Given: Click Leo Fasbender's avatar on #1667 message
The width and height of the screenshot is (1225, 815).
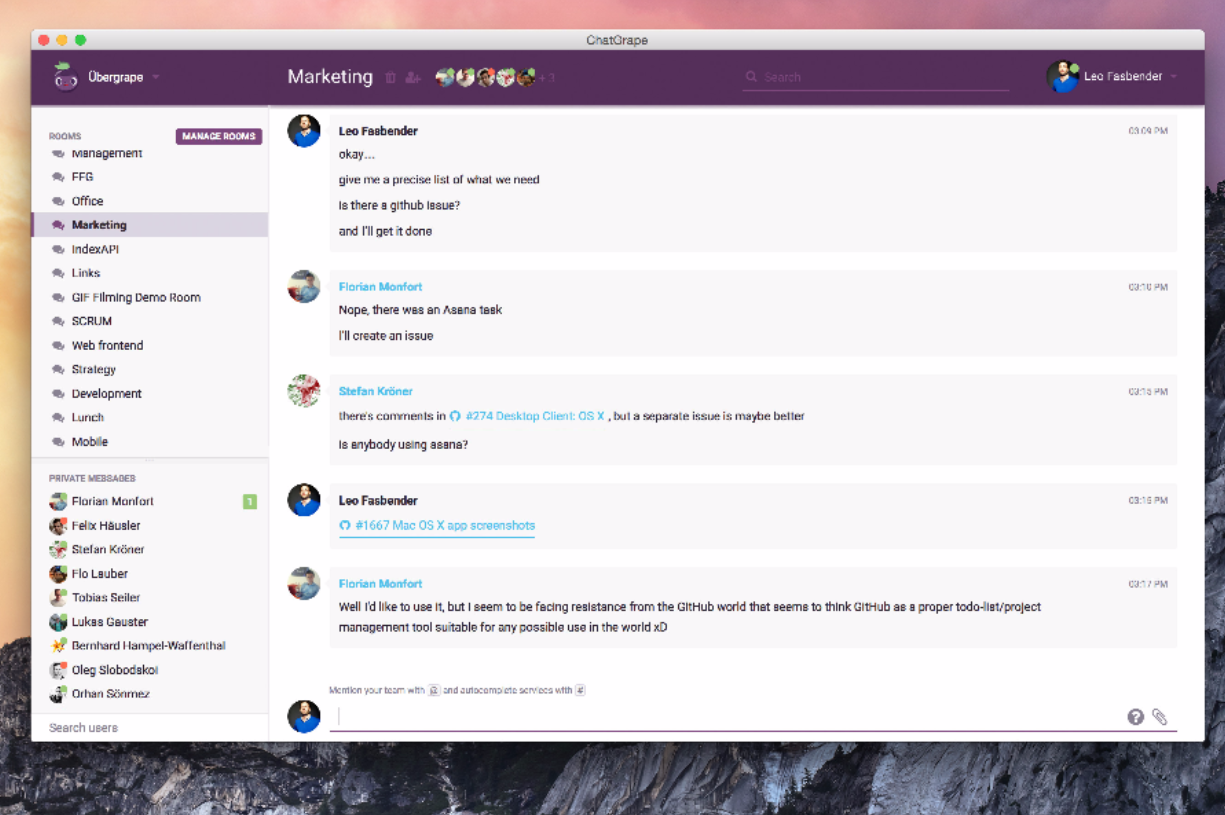Looking at the screenshot, I should tap(304, 500).
